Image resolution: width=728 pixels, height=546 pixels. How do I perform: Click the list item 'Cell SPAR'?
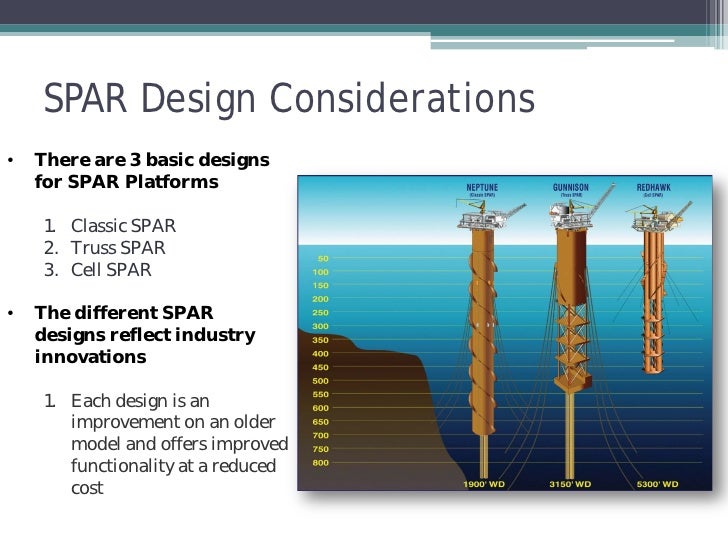111,270
